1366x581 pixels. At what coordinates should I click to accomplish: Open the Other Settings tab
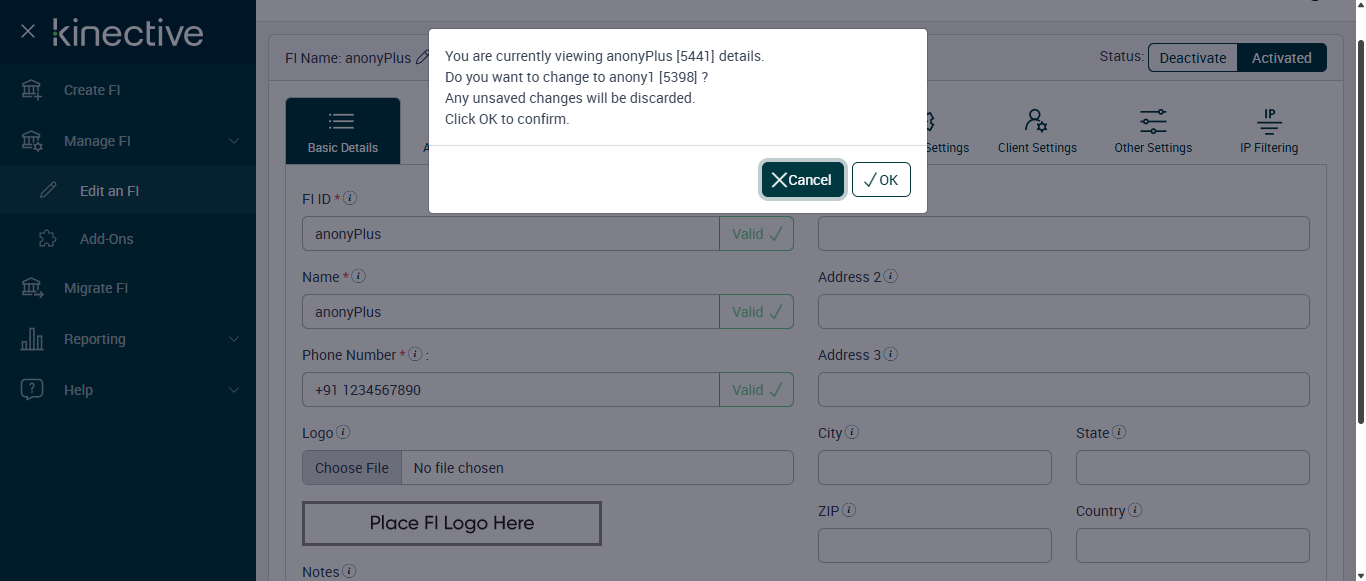[1153, 131]
